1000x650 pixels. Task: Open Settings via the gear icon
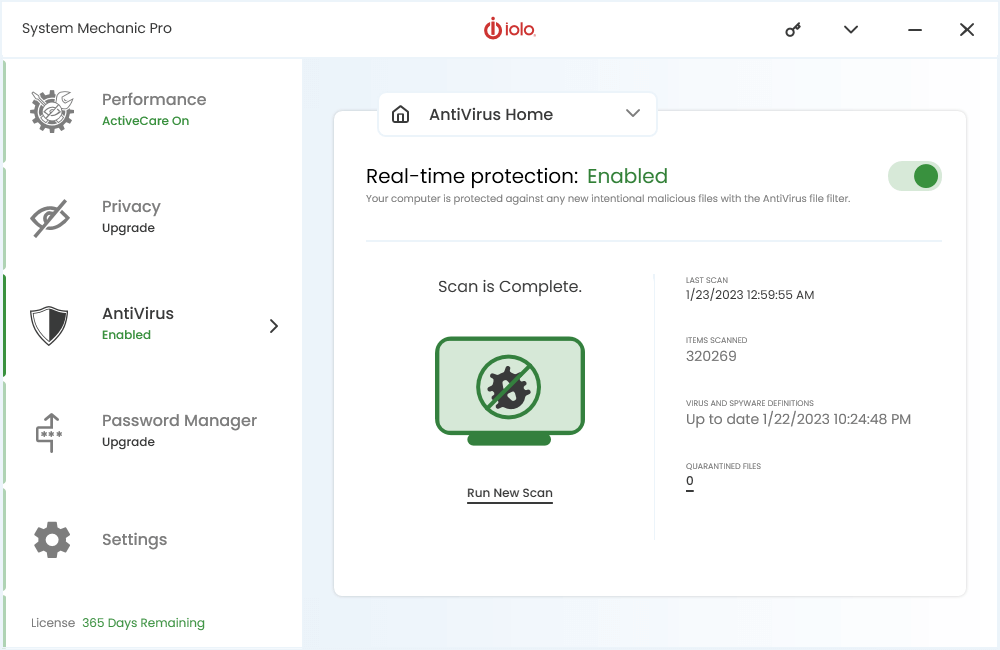pos(51,539)
